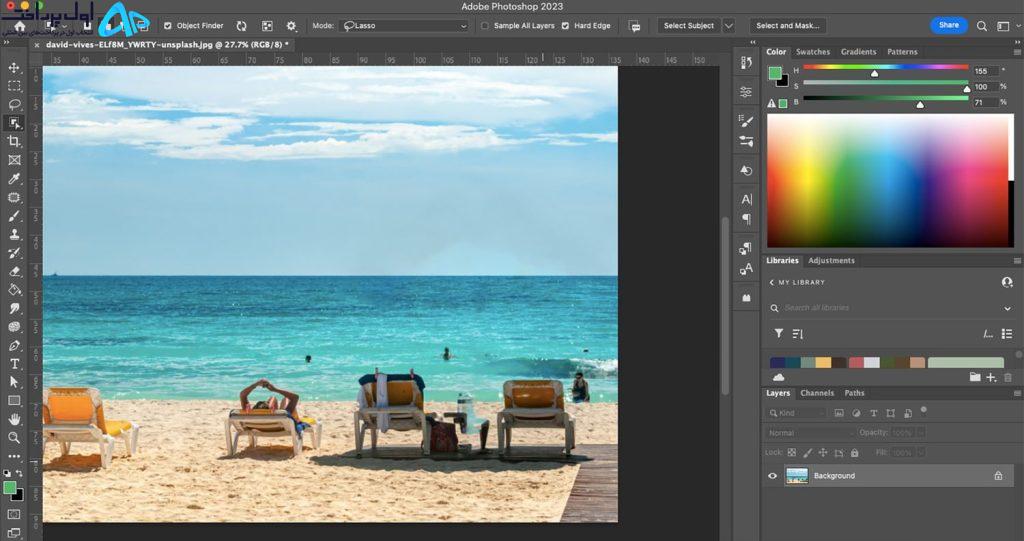Select the Eyedropper tool
Image resolution: width=1024 pixels, height=541 pixels.
point(14,178)
